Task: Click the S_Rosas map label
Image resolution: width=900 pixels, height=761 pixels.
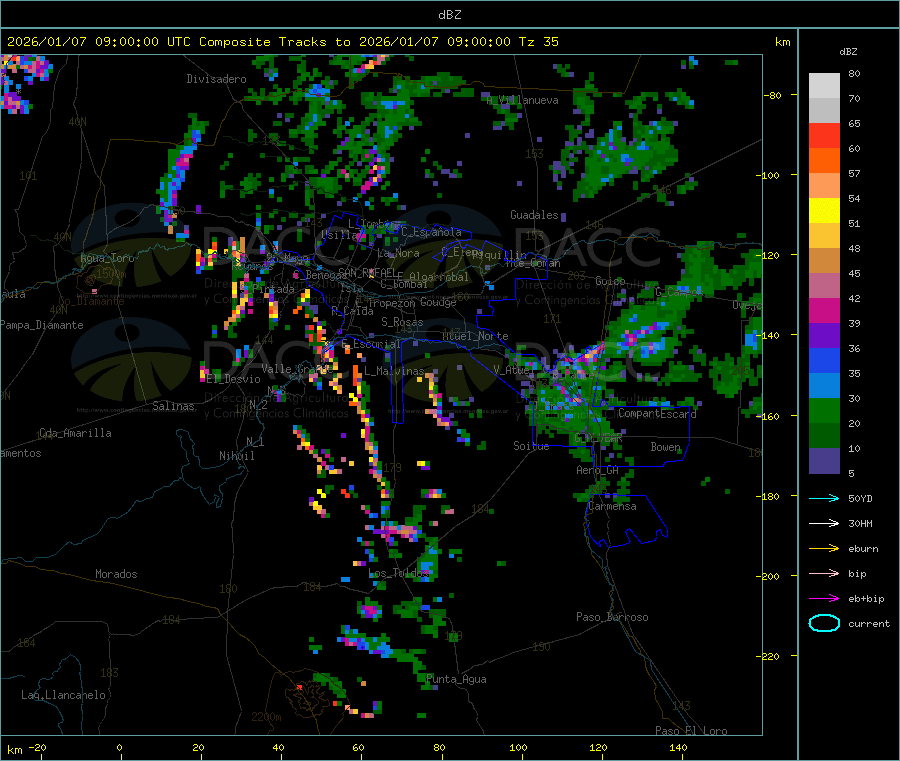Action: (402, 322)
